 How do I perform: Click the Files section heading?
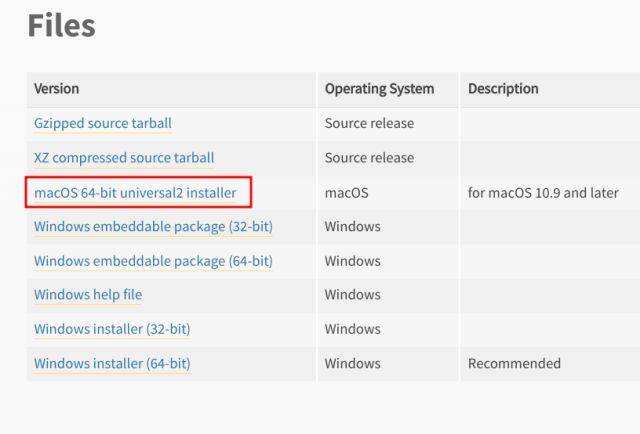(x=61, y=26)
